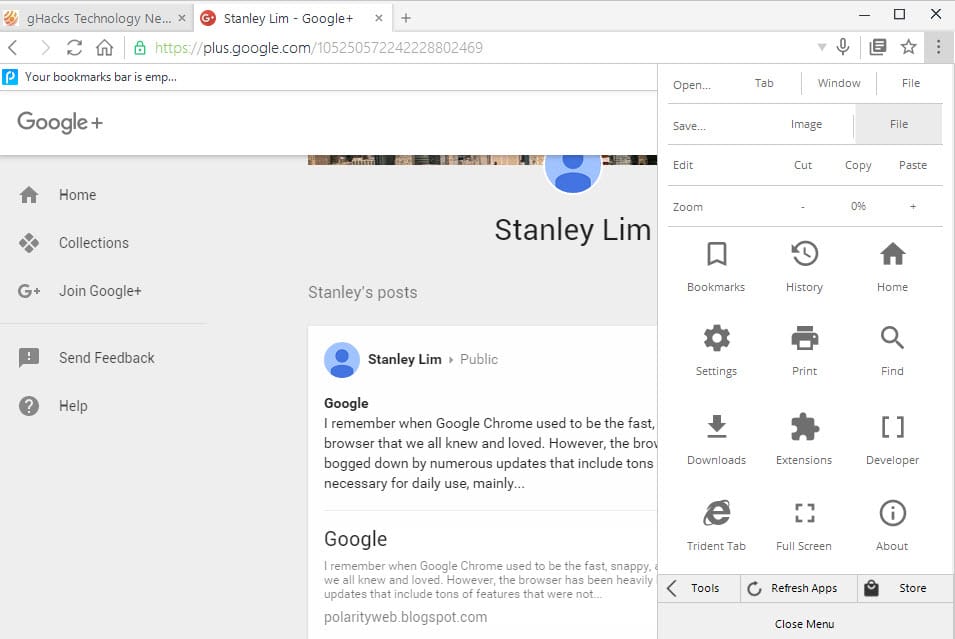Screen dimensions: 955x639
Task: Open Google+ Home in sidebar
Action: point(77,195)
